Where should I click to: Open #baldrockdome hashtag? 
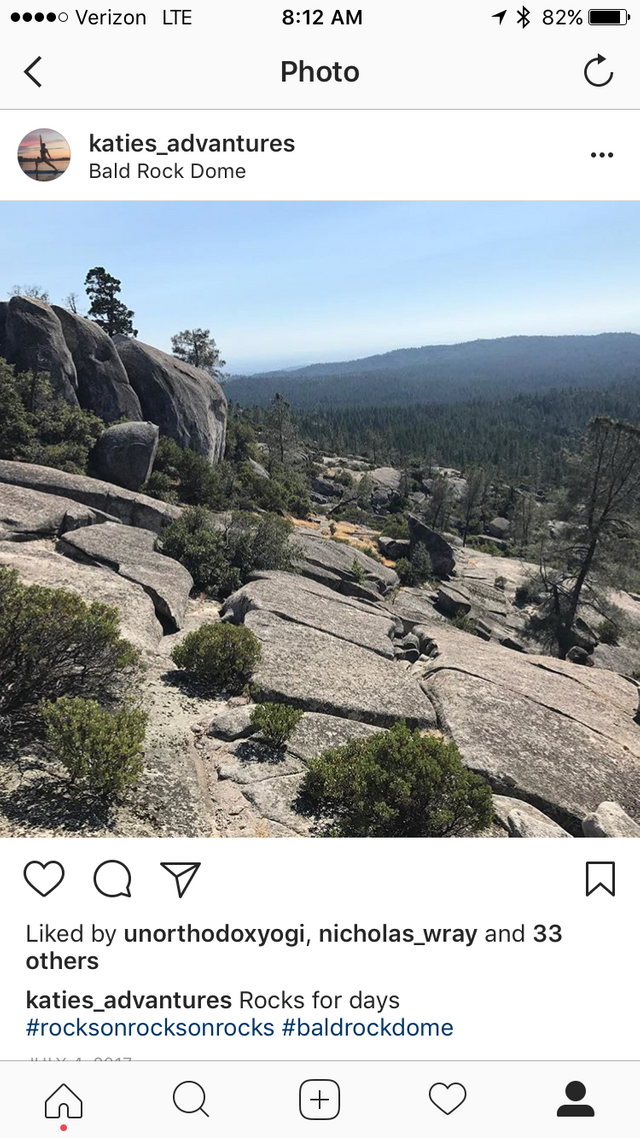coord(367,1028)
